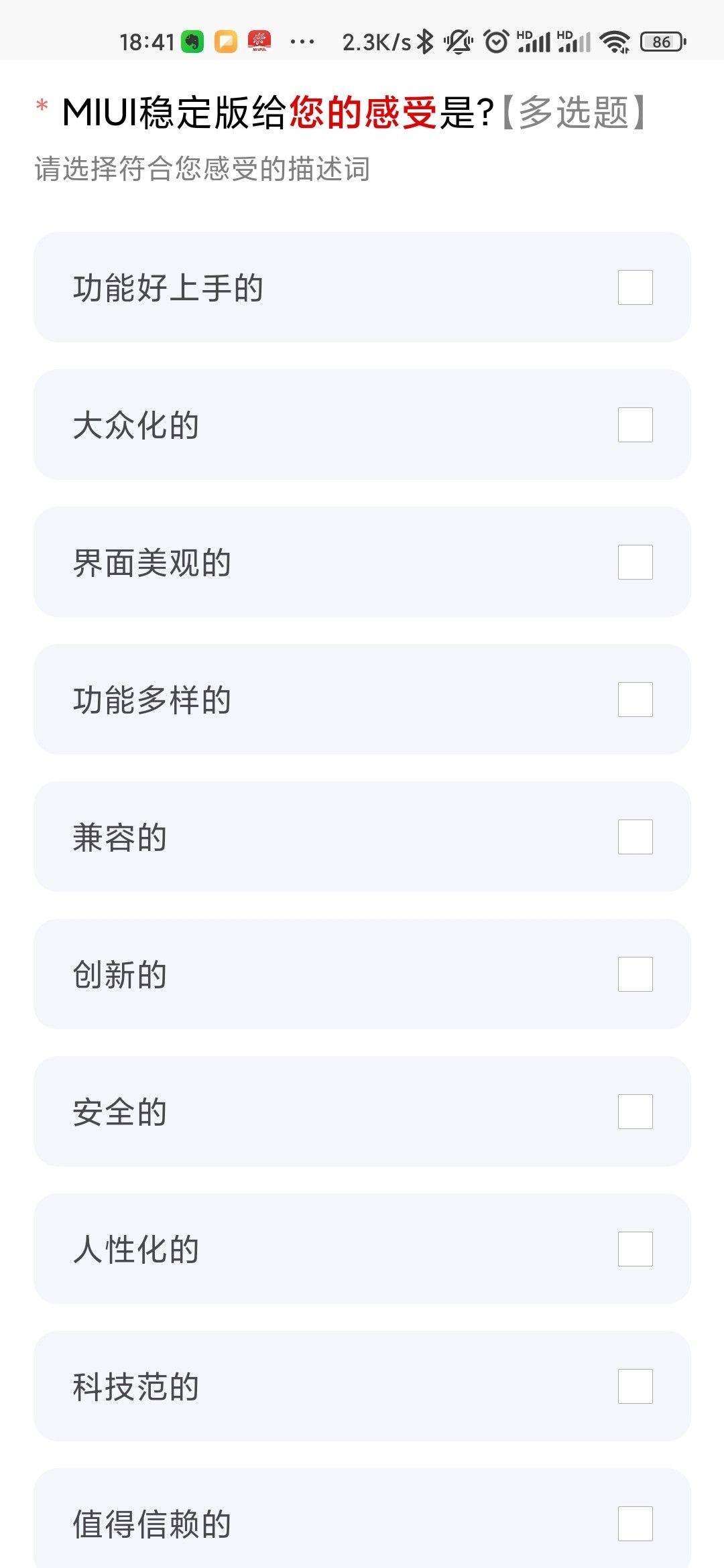724x1568 pixels.
Task: Check the 功能好上手的 checkbox
Action: pos(635,287)
